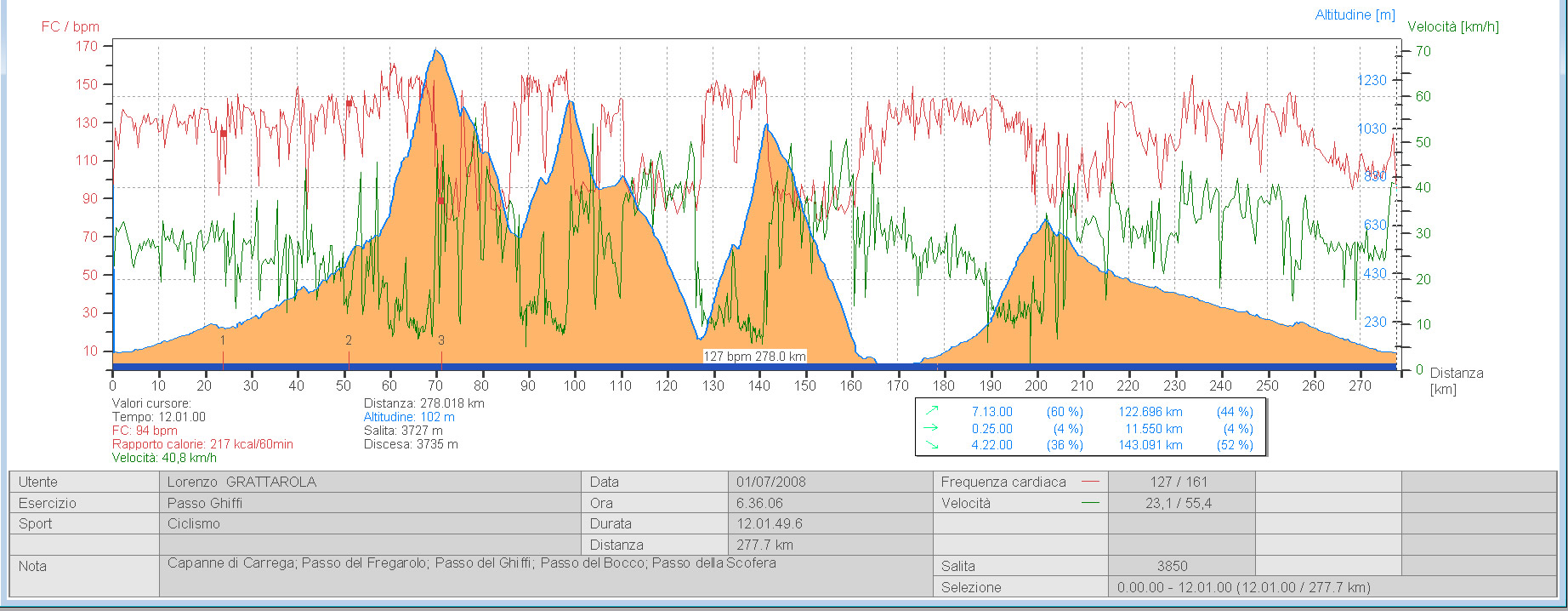Click the 'Esercizio' row label
1568x611 pixels.
(48, 503)
